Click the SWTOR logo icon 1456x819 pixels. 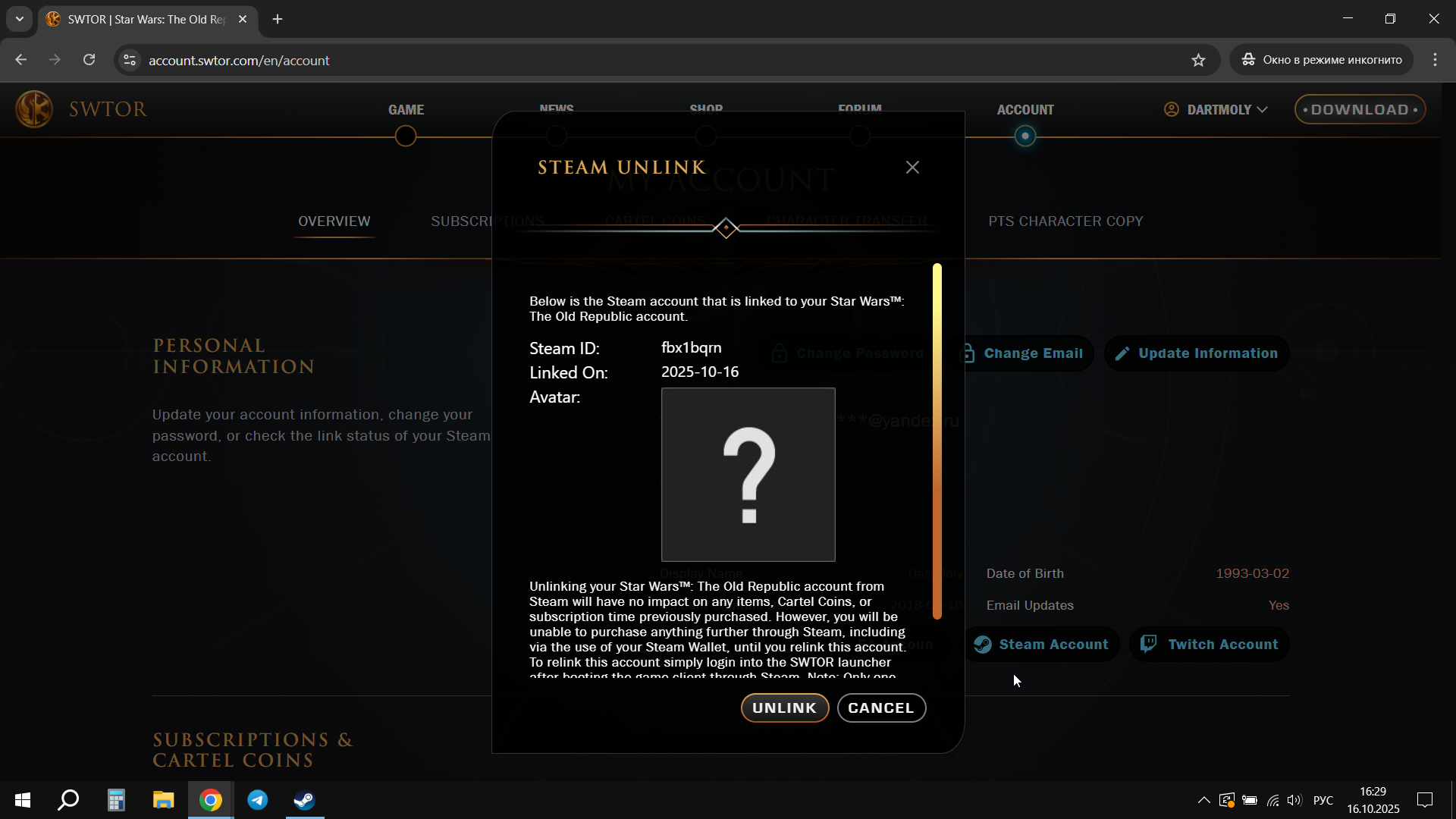click(x=34, y=109)
